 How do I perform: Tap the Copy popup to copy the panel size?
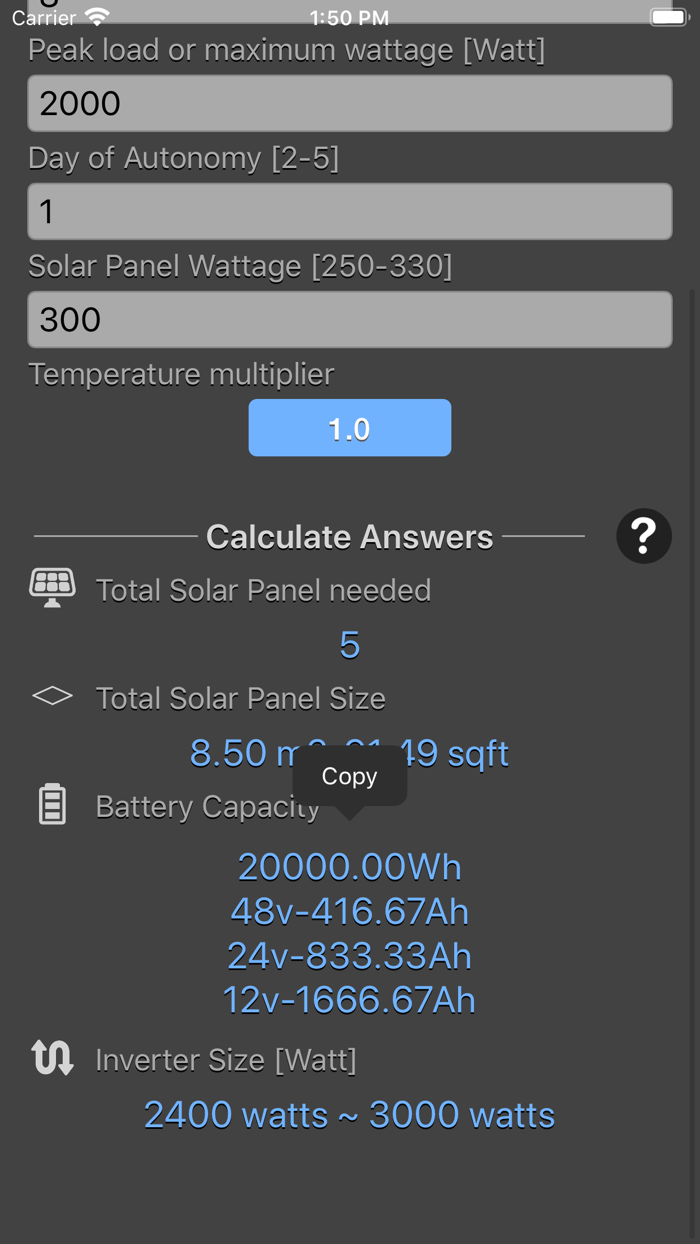tap(349, 775)
